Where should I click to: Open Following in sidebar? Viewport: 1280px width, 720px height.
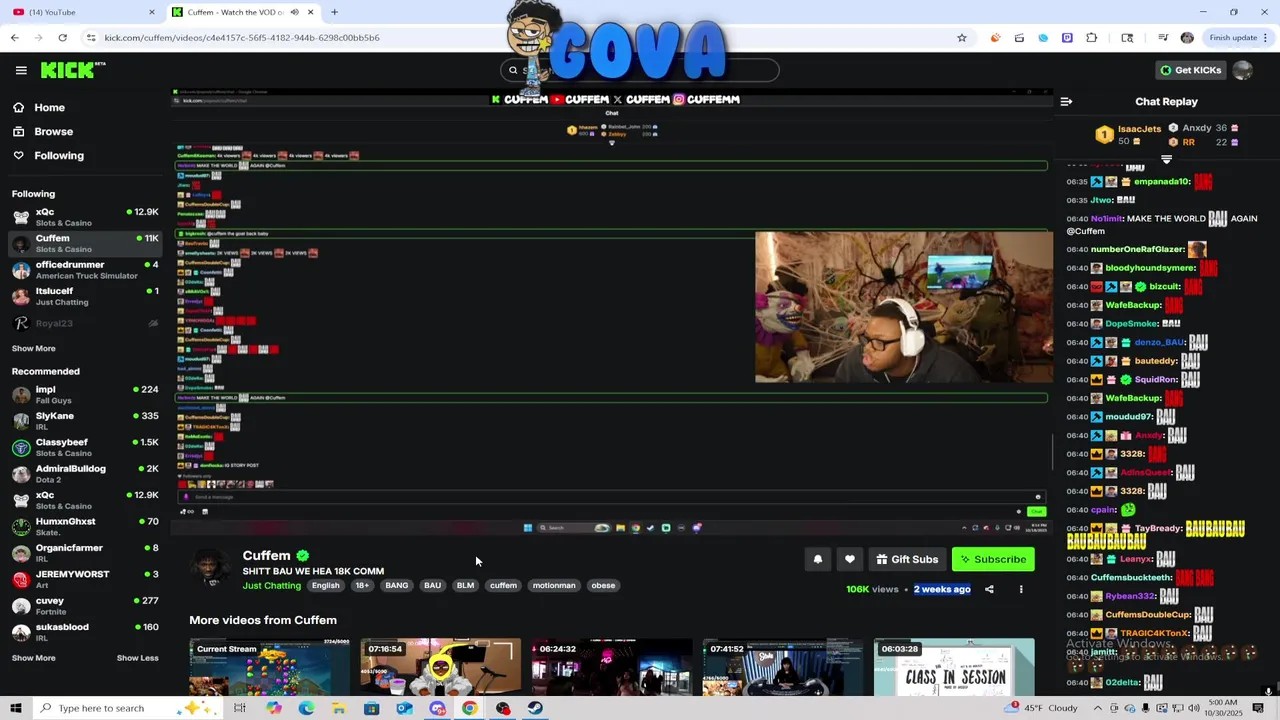pyautogui.click(x=59, y=155)
